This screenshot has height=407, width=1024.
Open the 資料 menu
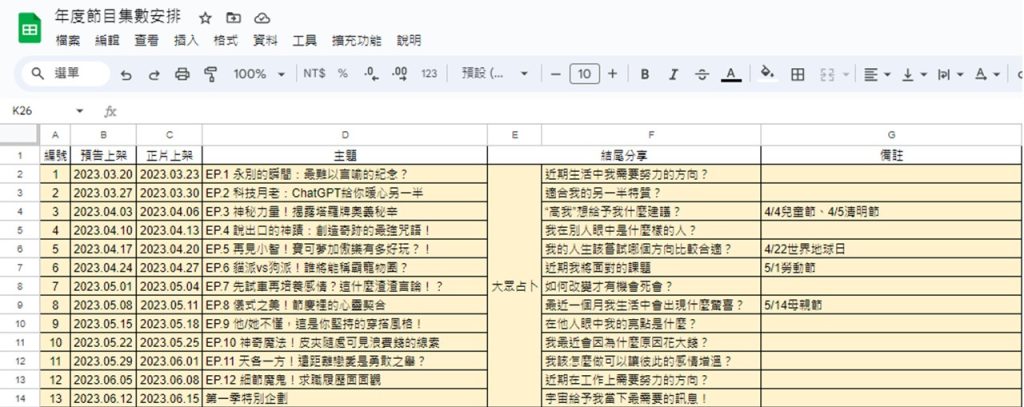[x=265, y=41]
